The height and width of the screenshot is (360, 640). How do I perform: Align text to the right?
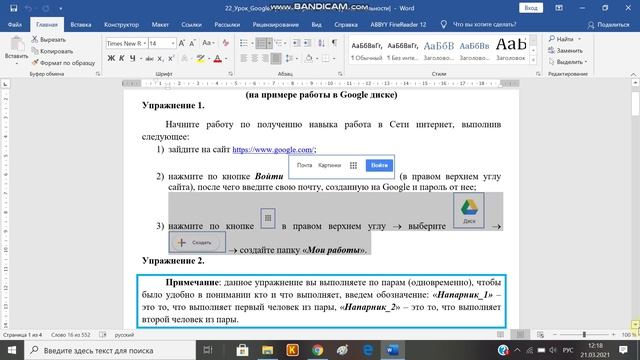point(265,59)
